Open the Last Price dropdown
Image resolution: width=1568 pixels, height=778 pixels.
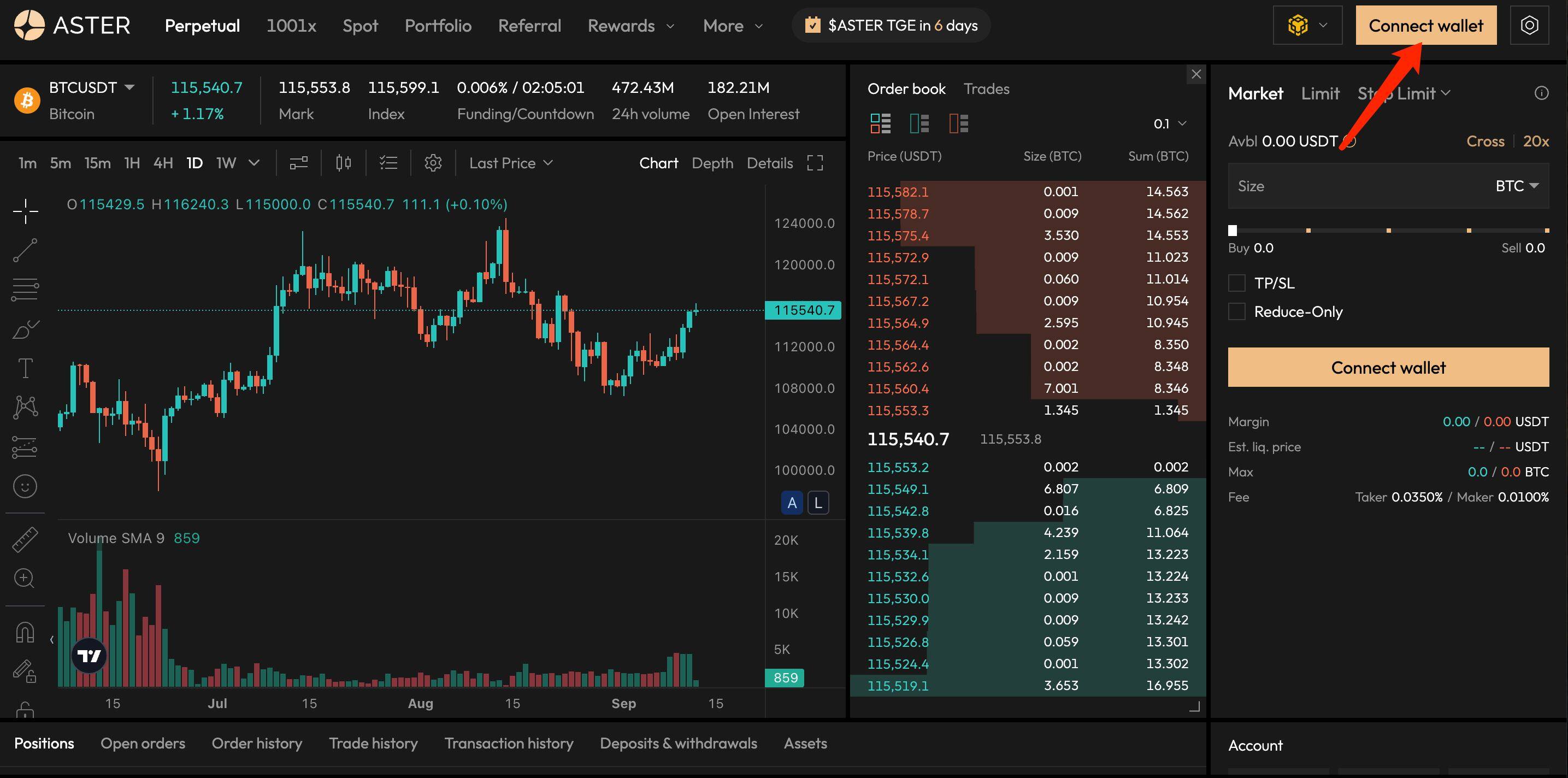[x=511, y=163]
